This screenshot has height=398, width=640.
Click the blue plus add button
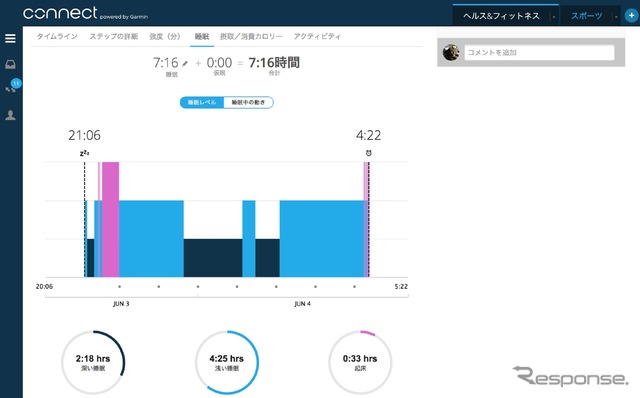[631, 16]
